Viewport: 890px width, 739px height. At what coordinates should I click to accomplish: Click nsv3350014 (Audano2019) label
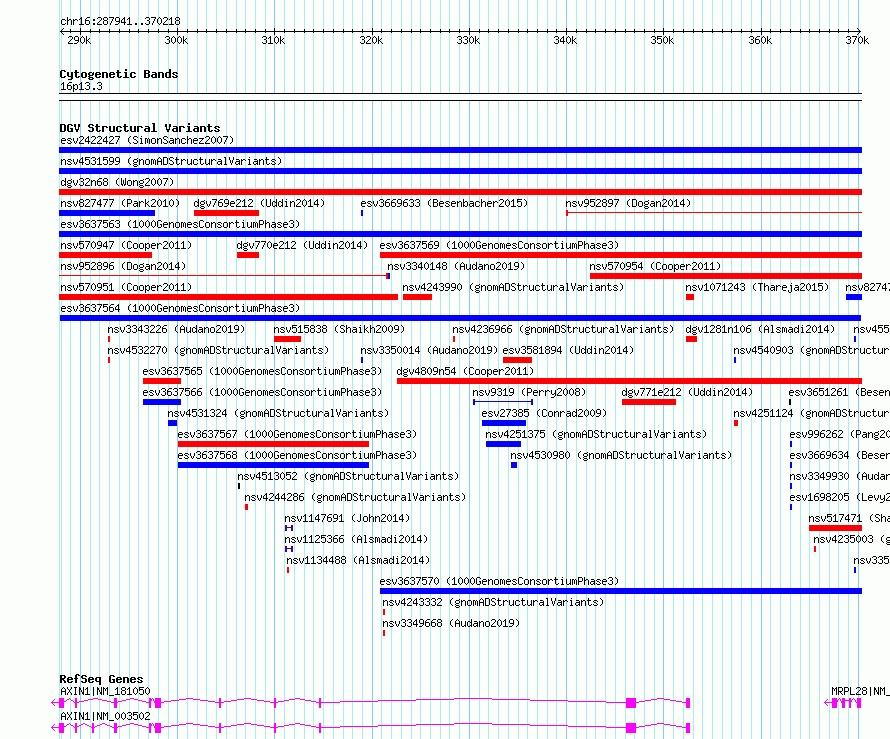[x=429, y=350]
